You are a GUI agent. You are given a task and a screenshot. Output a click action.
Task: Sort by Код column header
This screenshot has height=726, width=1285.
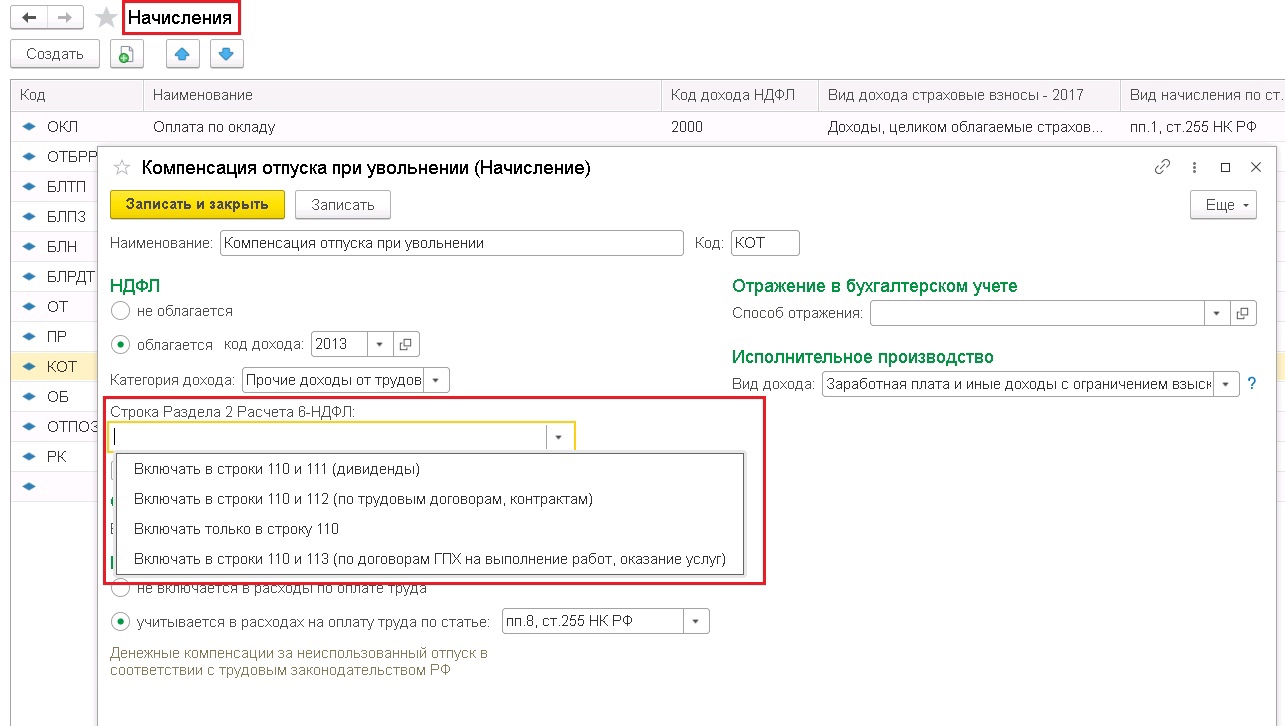tap(77, 95)
